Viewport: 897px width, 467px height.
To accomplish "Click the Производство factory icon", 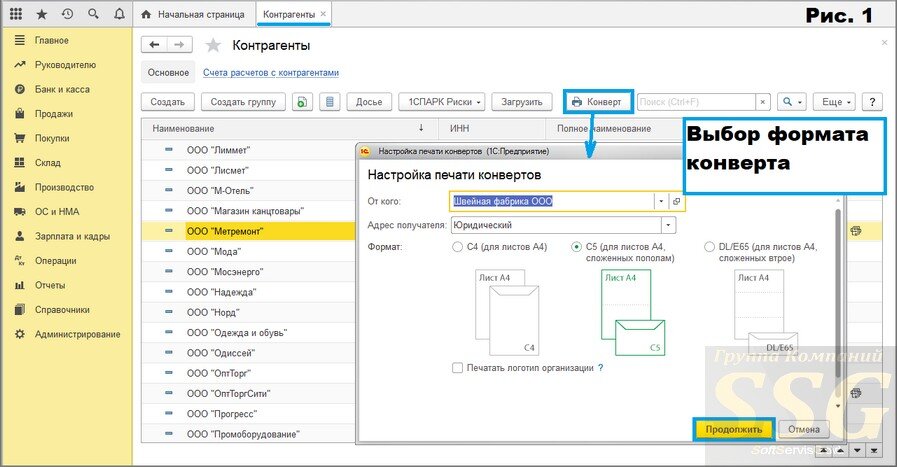I will pyautogui.click(x=20, y=187).
